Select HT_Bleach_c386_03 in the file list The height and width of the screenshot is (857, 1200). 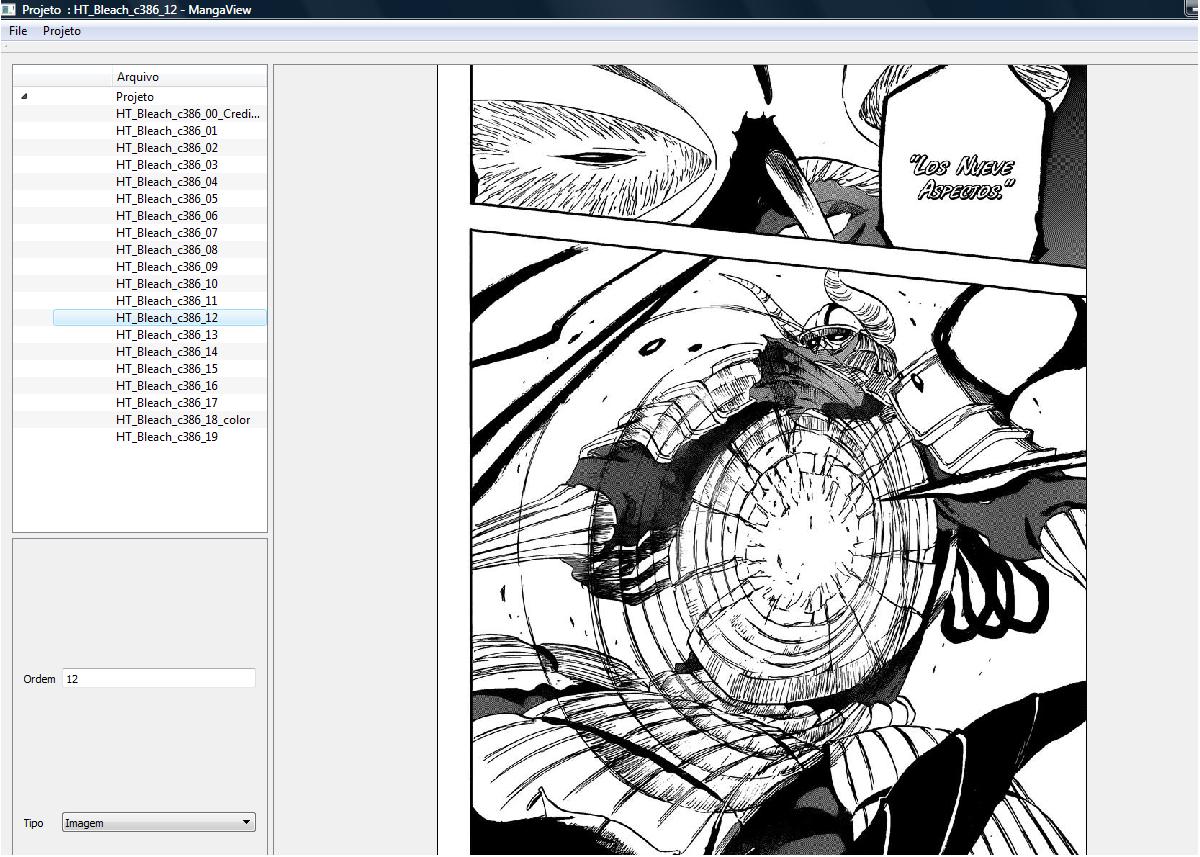click(167, 165)
